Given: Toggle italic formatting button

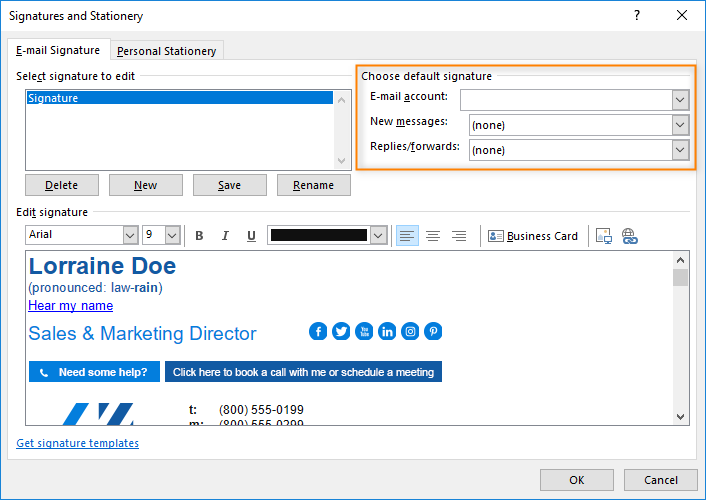Looking at the screenshot, I should 225,236.
